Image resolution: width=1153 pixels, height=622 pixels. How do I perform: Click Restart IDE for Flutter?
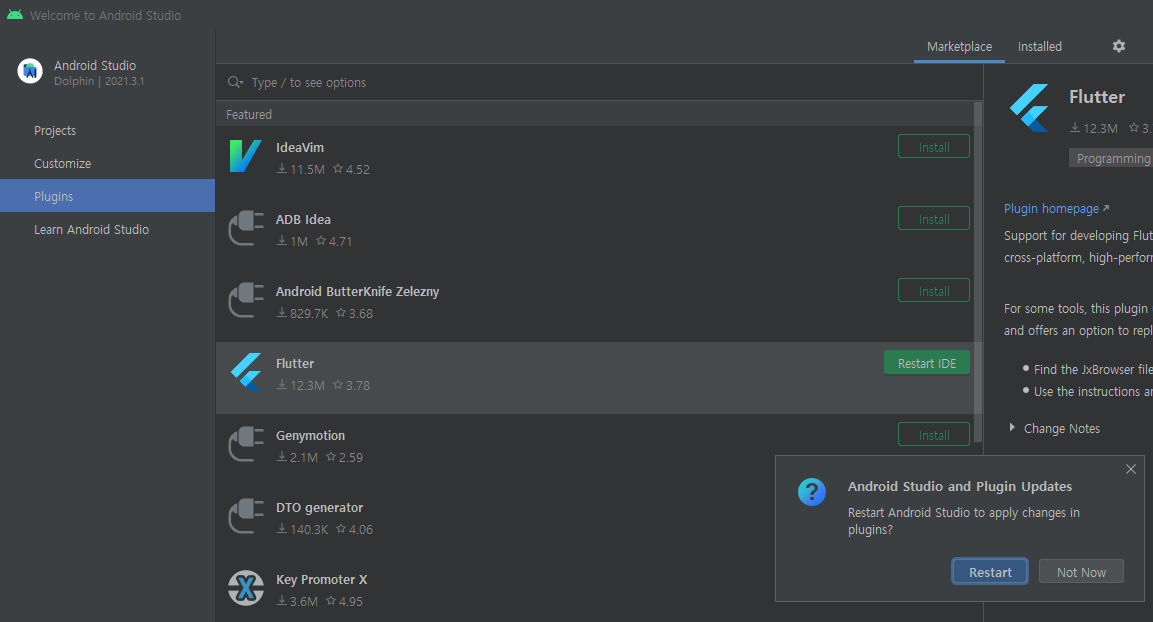click(x=927, y=363)
